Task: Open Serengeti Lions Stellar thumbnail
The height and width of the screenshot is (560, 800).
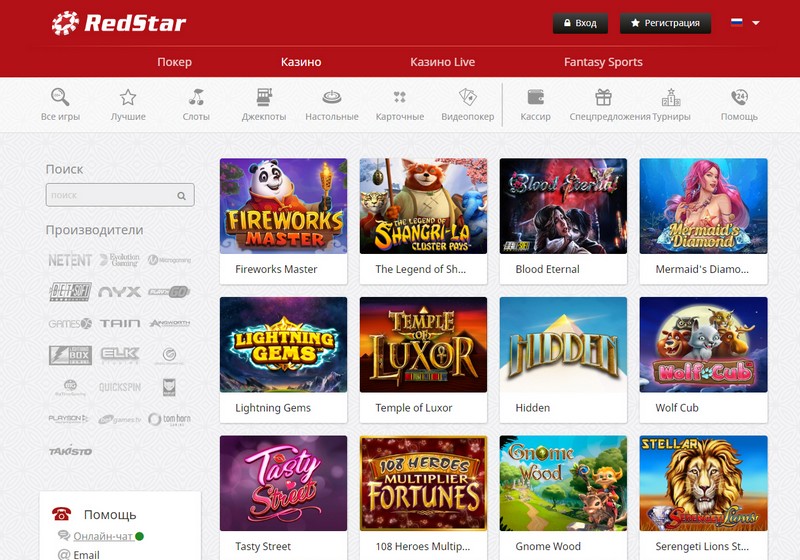Action: [703, 483]
